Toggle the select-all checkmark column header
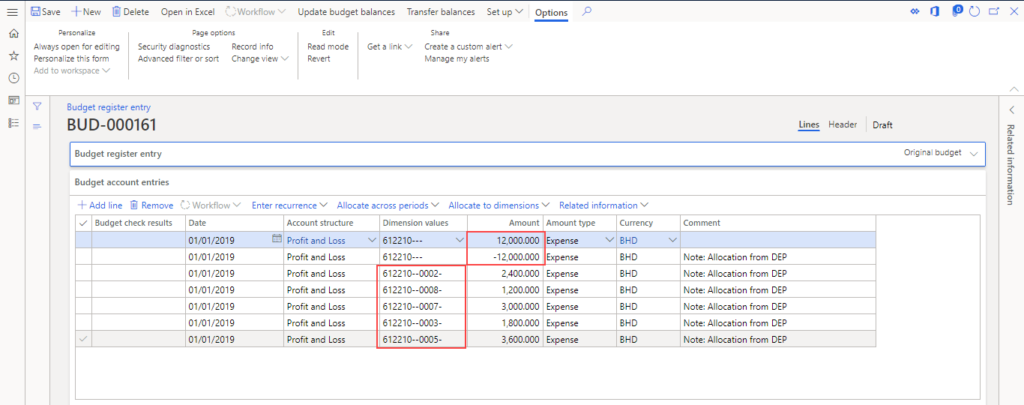 (x=82, y=222)
